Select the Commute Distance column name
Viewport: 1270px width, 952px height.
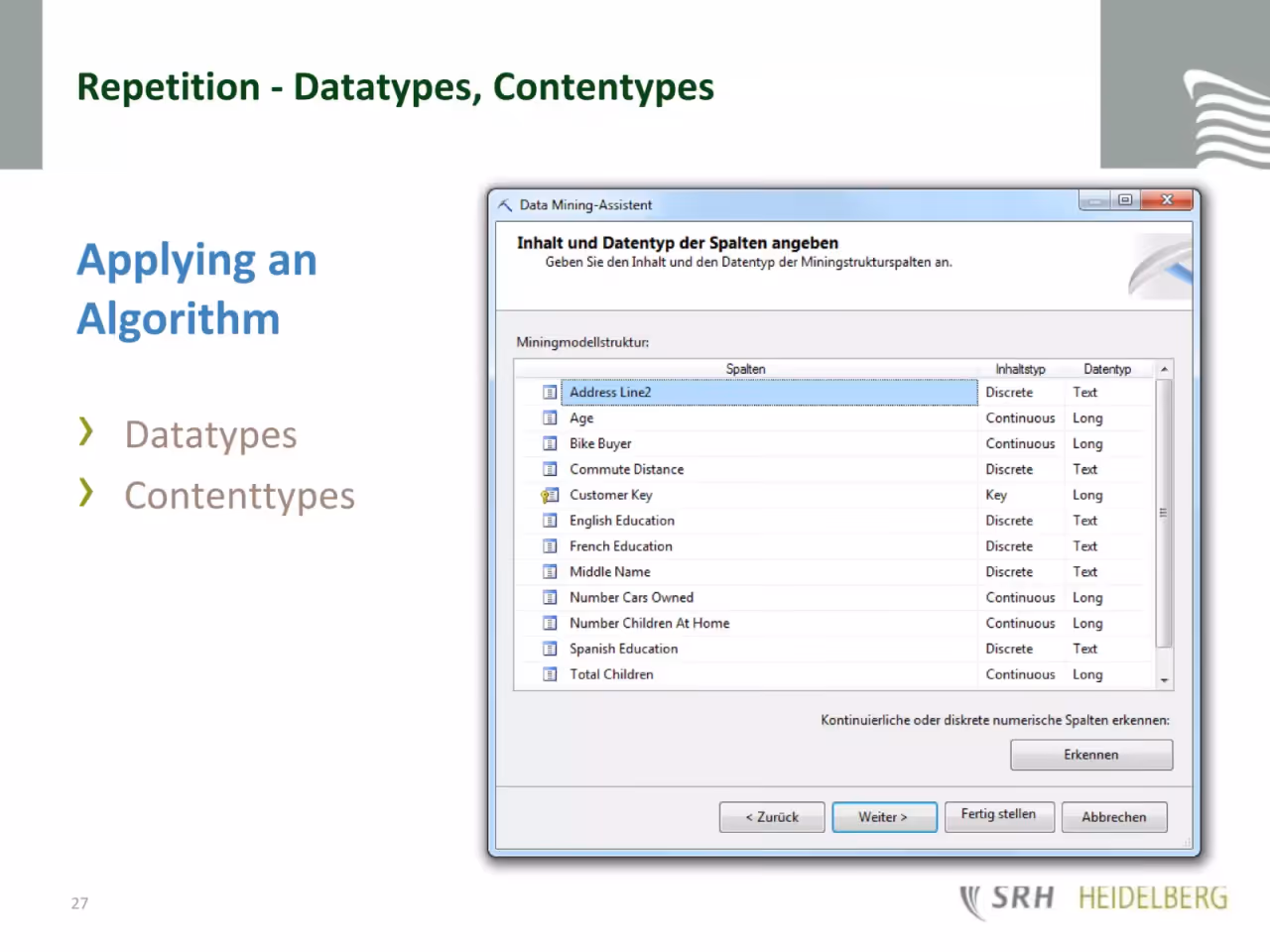pyautogui.click(x=626, y=470)
